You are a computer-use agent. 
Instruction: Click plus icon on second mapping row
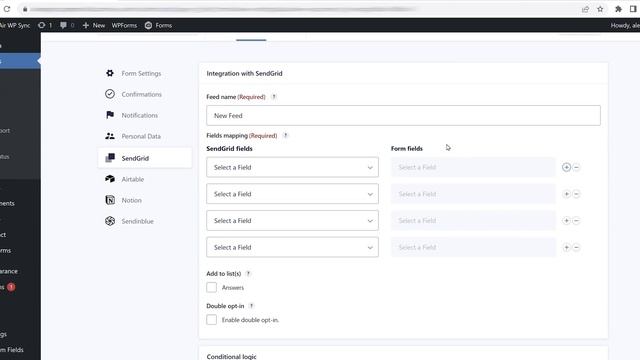pyautogui.click(x=566, y=194)
